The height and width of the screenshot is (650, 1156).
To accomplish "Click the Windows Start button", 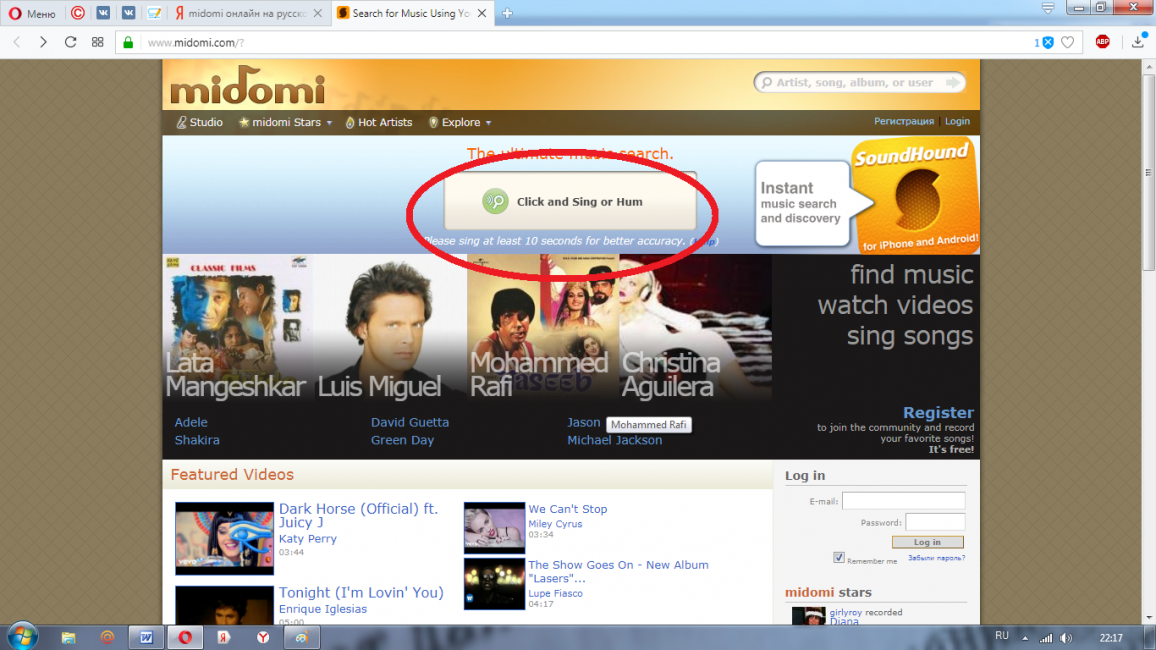I will click(x=22, y=636).
